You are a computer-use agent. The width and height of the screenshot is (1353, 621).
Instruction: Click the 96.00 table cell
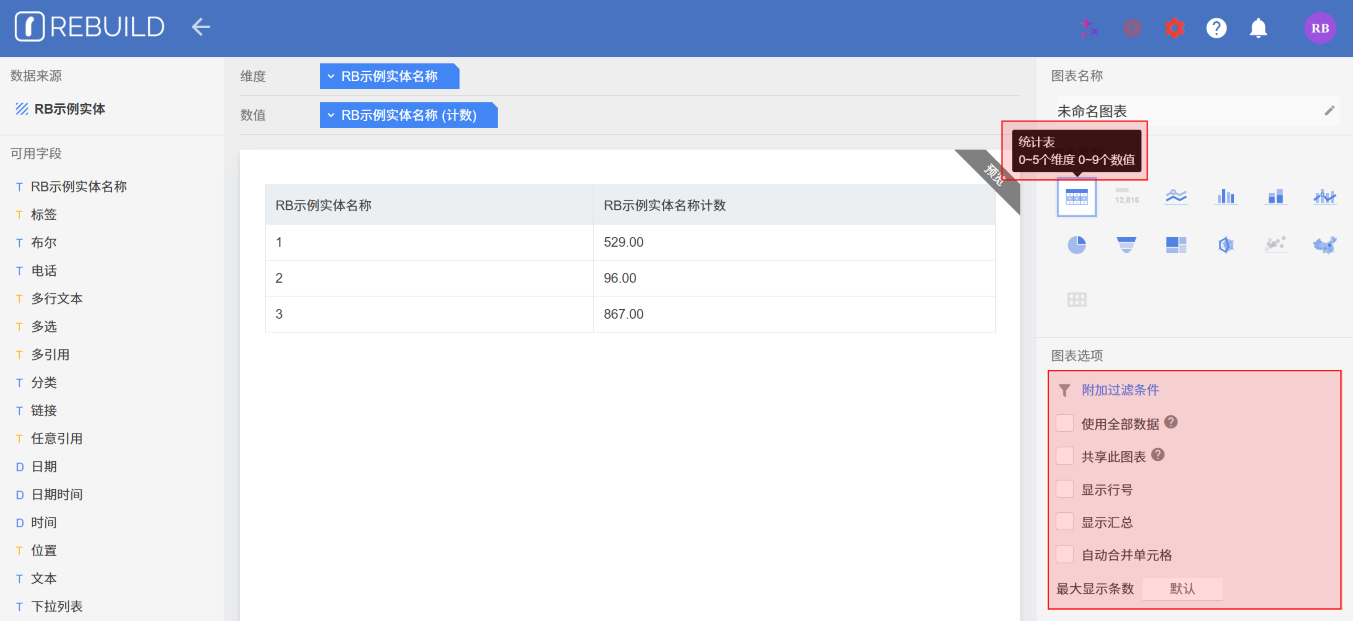794,278
